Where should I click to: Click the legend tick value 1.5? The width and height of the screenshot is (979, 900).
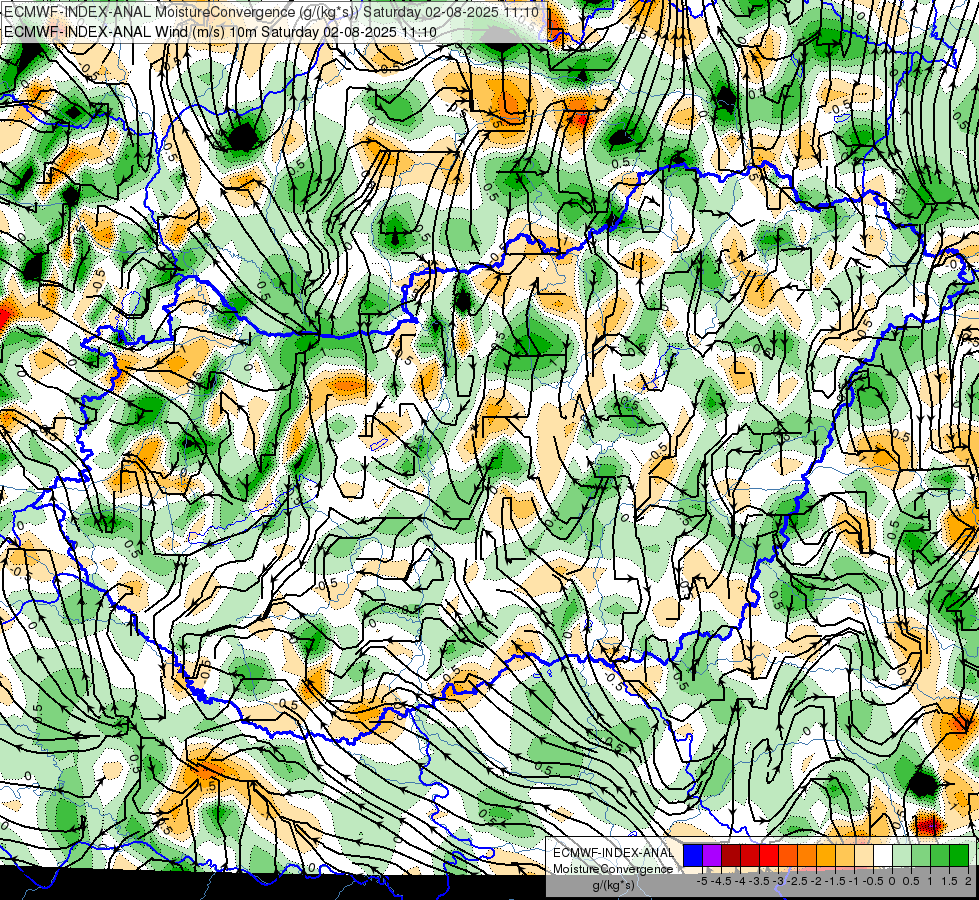pyautogui.click(x=948, y=881)
